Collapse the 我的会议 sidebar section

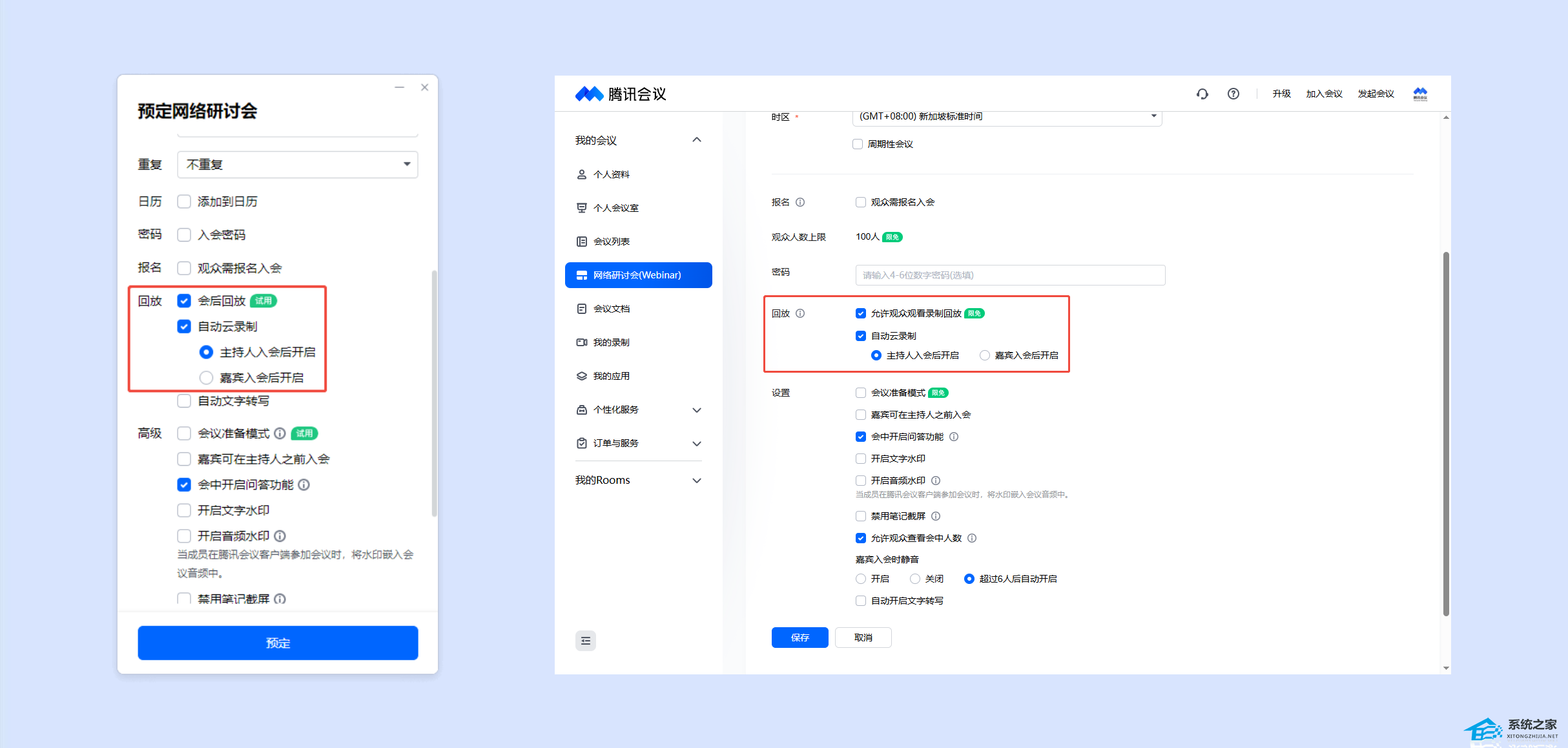696,140
